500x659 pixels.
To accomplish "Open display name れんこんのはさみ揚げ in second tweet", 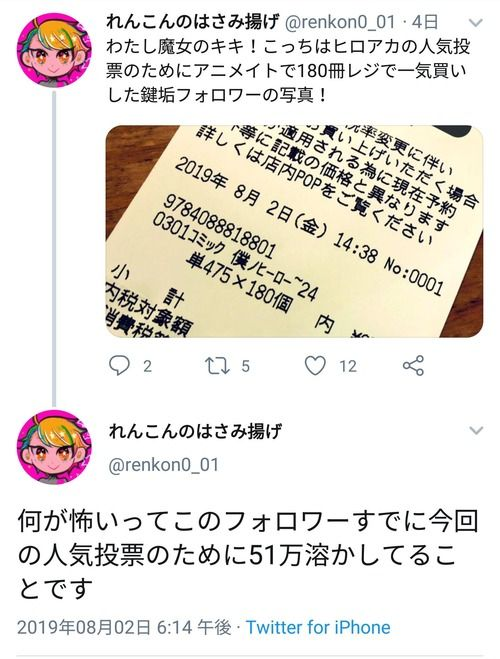I will (x=195, y=431).
